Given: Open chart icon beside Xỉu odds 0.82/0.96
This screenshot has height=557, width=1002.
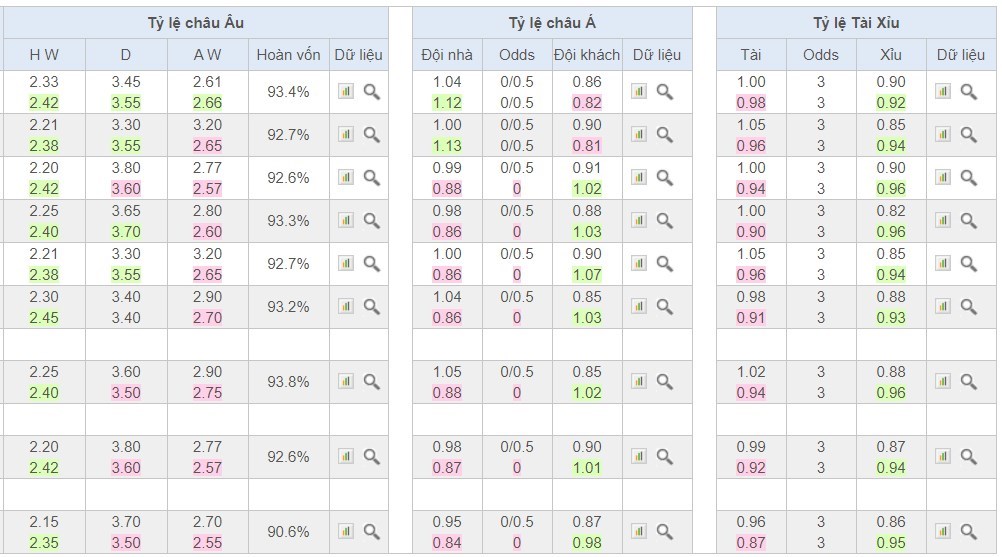Looking at the screenshot, I should (943, 221).
